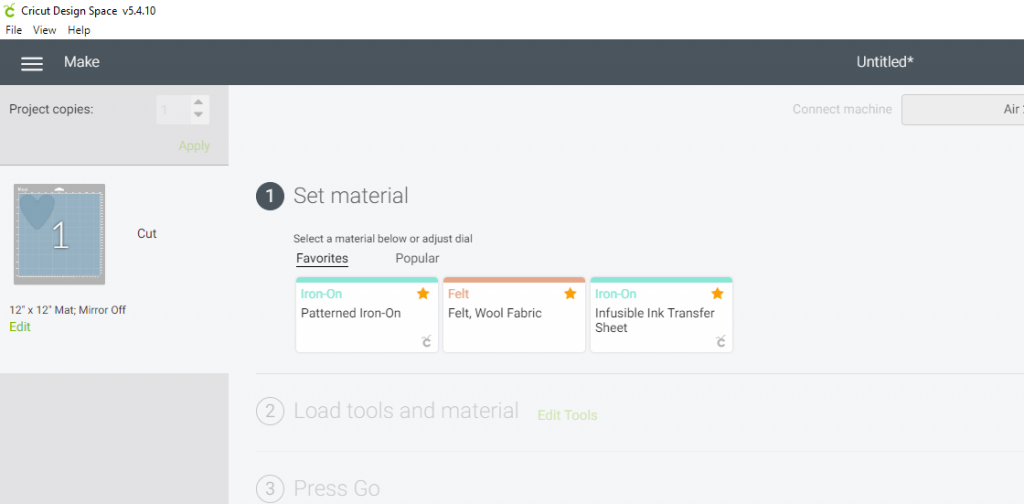Open the File menu

click(14, 30)
